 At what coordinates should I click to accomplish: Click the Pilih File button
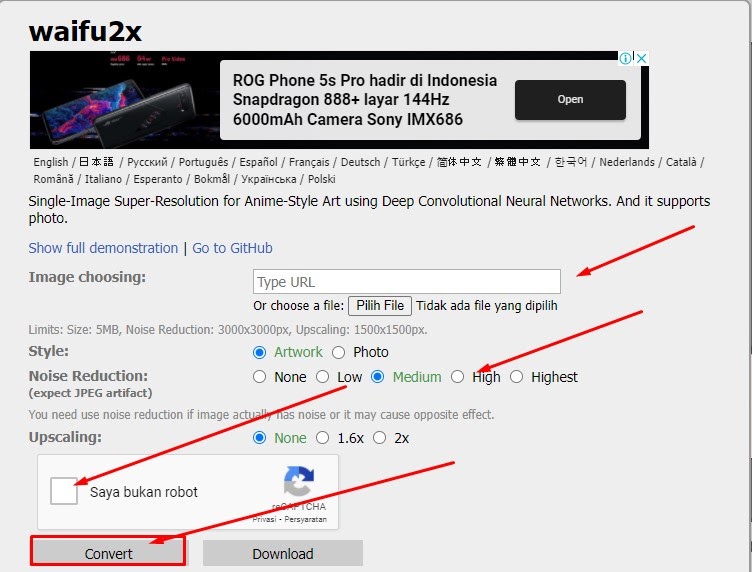point(380,306)
